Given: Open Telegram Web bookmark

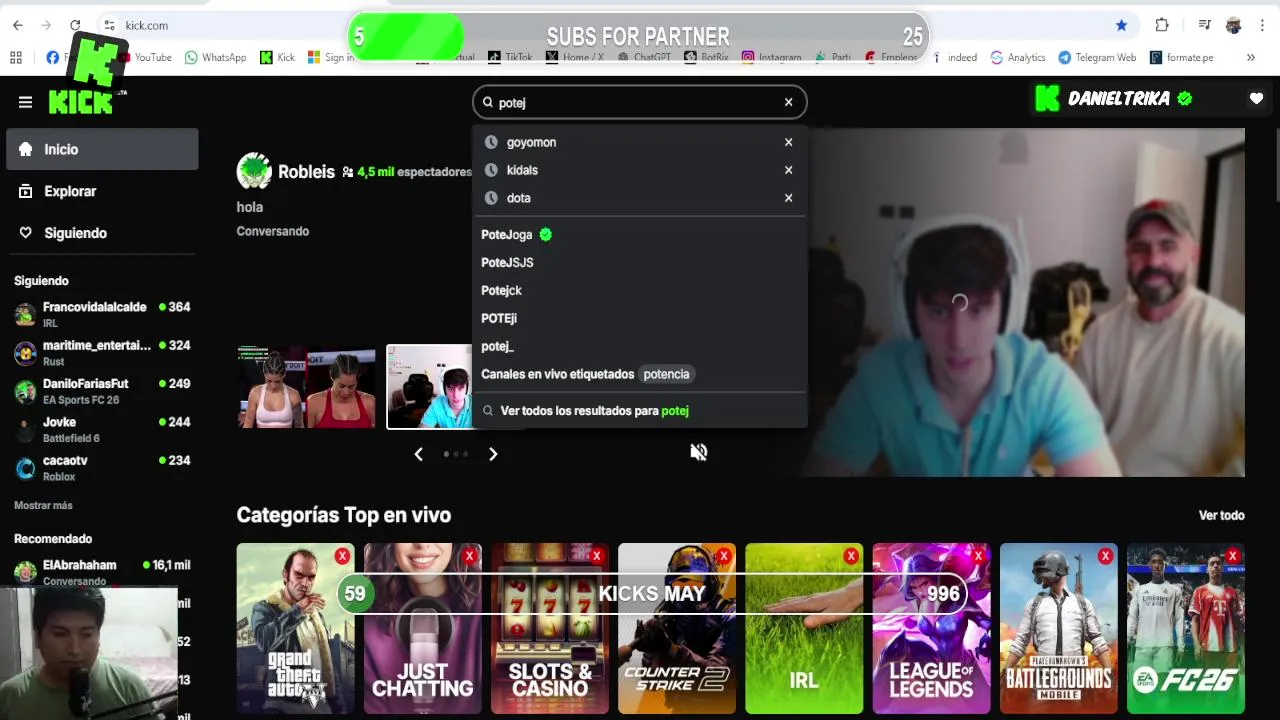Looking at the screenshot, I should point(1097,58).
